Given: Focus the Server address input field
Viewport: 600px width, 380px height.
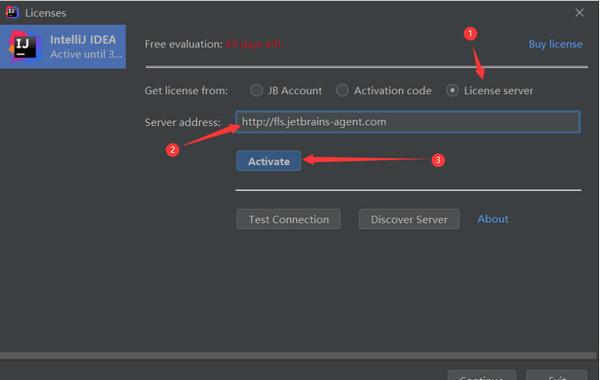Looking at the screenshot, I should 408,122.
